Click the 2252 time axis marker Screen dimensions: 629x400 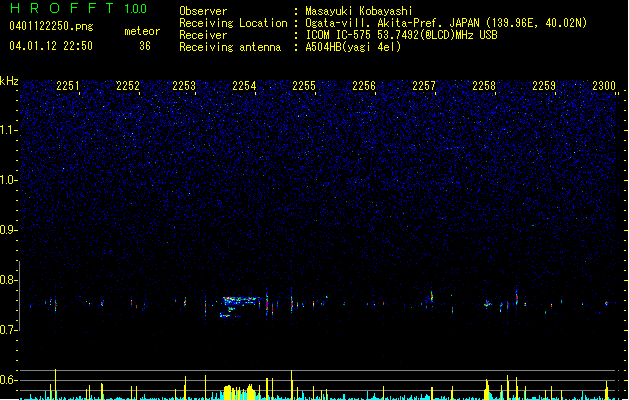click(x=128, y=86)
